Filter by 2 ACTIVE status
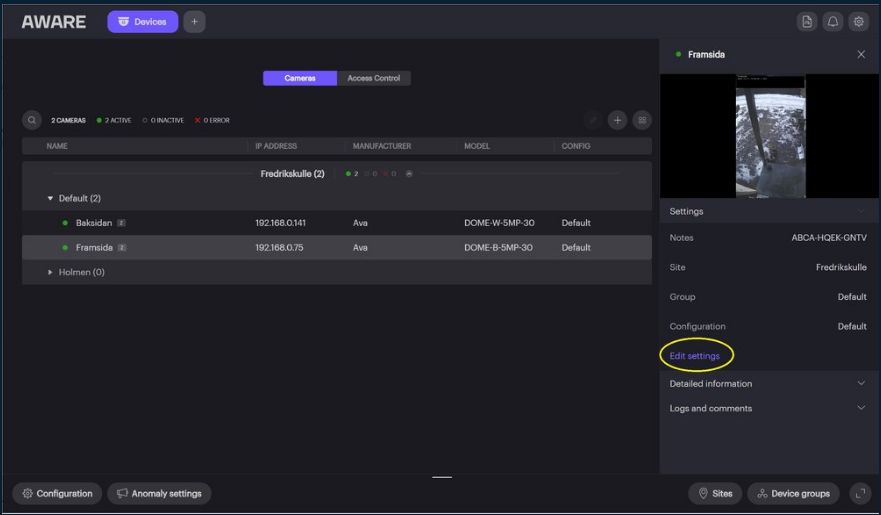This screenshot has width=881, height=515. 114,120
